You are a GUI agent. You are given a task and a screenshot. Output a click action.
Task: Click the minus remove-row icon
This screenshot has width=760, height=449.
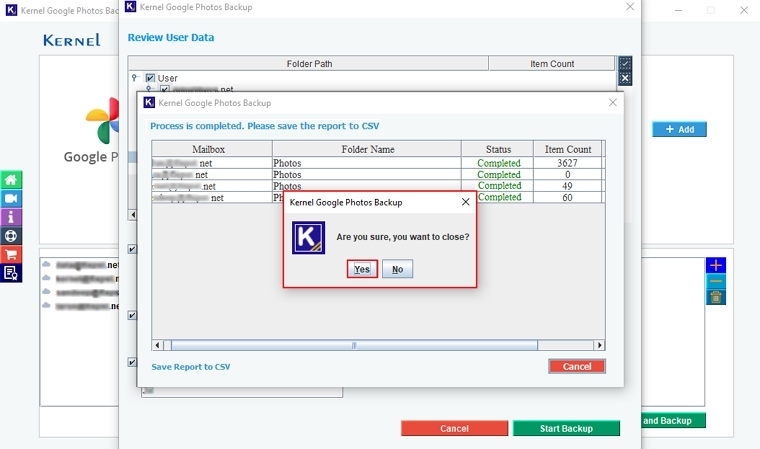(x=716, y=281)
